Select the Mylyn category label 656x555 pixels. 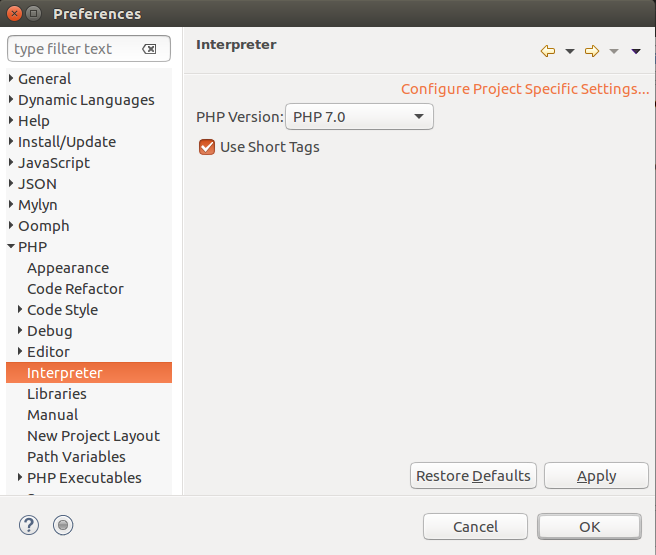pos(38,205)
